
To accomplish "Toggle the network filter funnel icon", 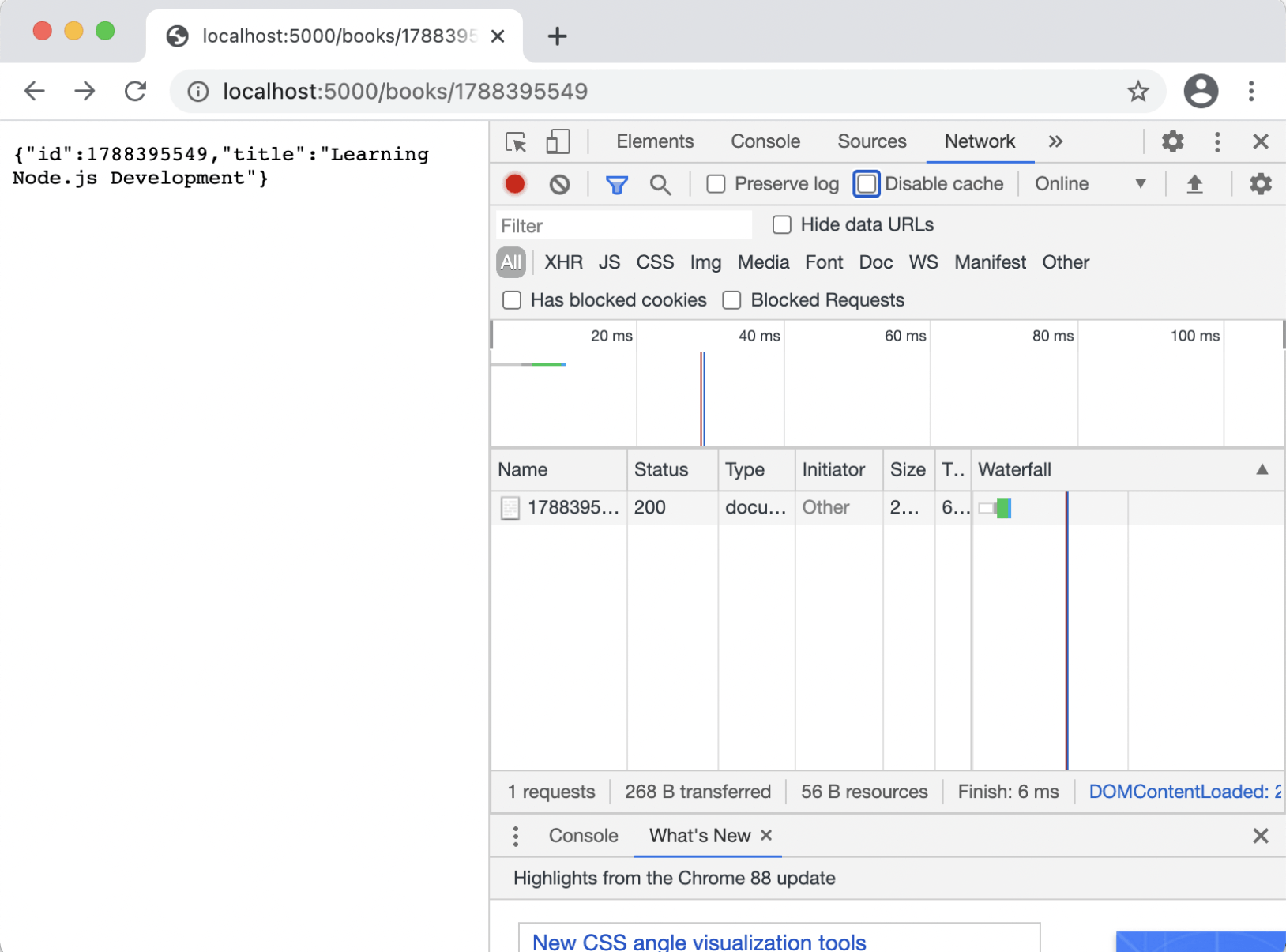I will coord(616,184).
